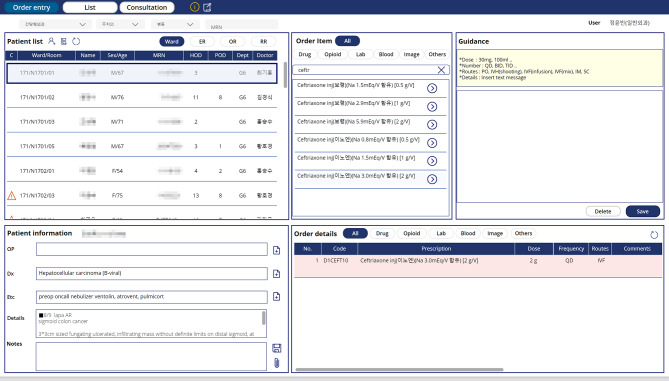This screenshot has height=381, width=669.
Task: Filter Order item by Image
Action: click(x=411, y=55)
